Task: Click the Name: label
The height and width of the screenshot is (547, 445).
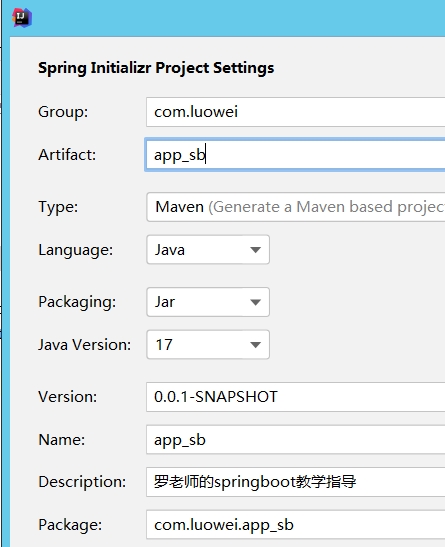Action: click(61, 440)
